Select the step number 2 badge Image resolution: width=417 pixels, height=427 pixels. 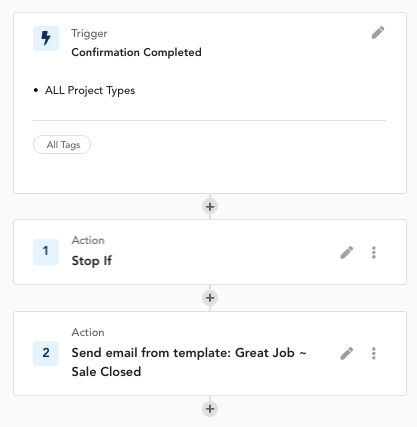[46, 353]
